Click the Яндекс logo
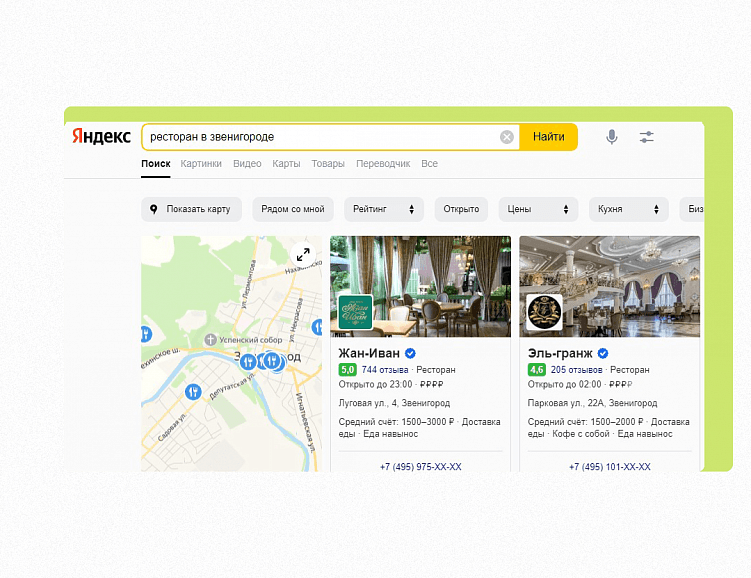Image resolution: width=751 pixels, height=578 pixels. (x=101, y=136)
